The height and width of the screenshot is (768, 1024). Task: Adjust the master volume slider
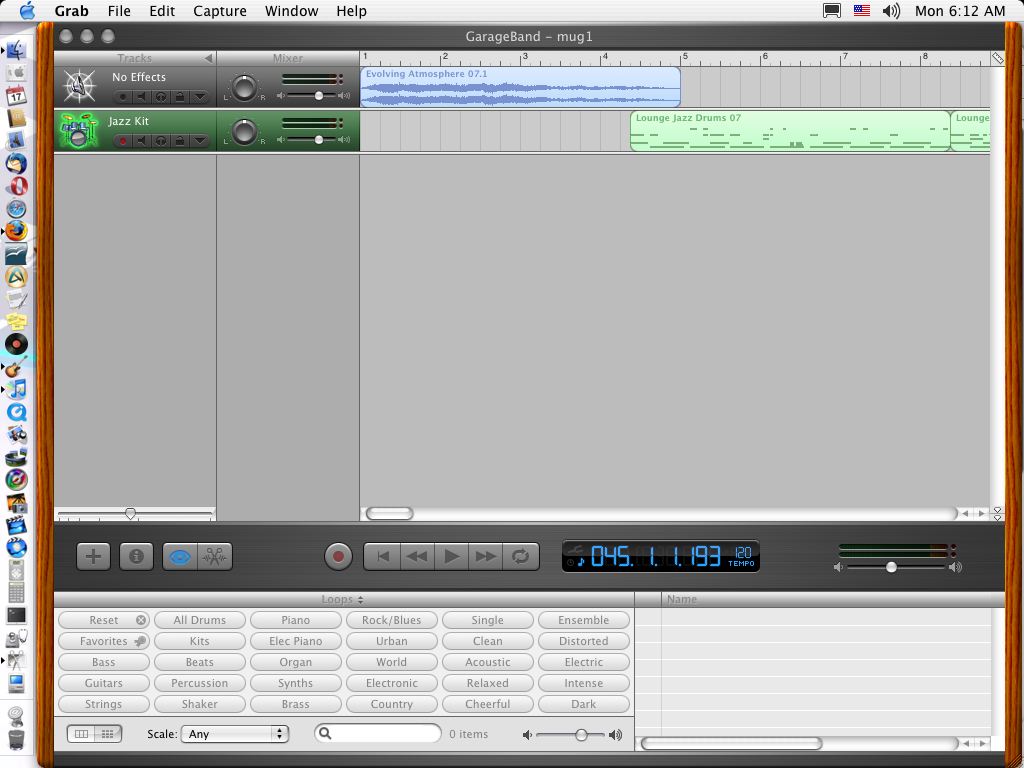(891, 567)
